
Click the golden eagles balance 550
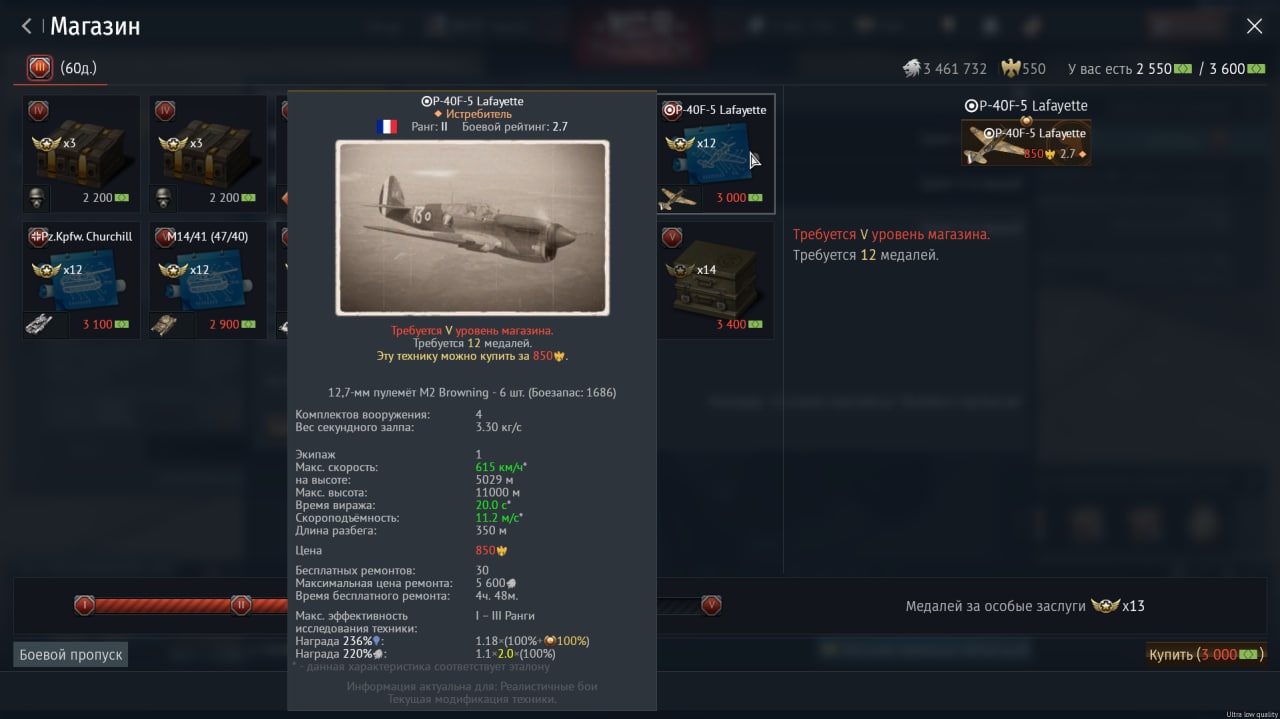(x=1023, y=69)
